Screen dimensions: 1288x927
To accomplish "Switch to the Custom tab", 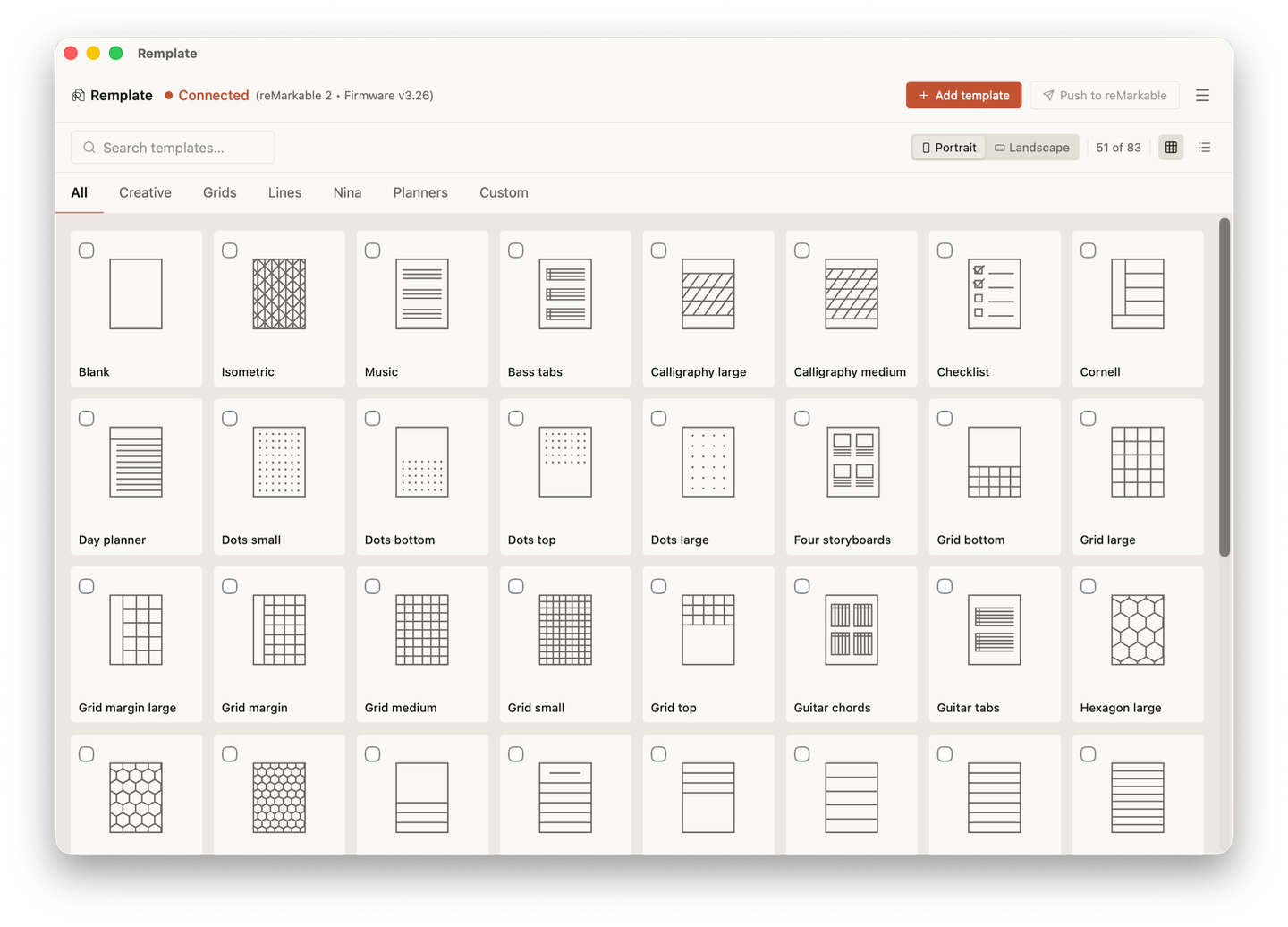I will point(504,192).
